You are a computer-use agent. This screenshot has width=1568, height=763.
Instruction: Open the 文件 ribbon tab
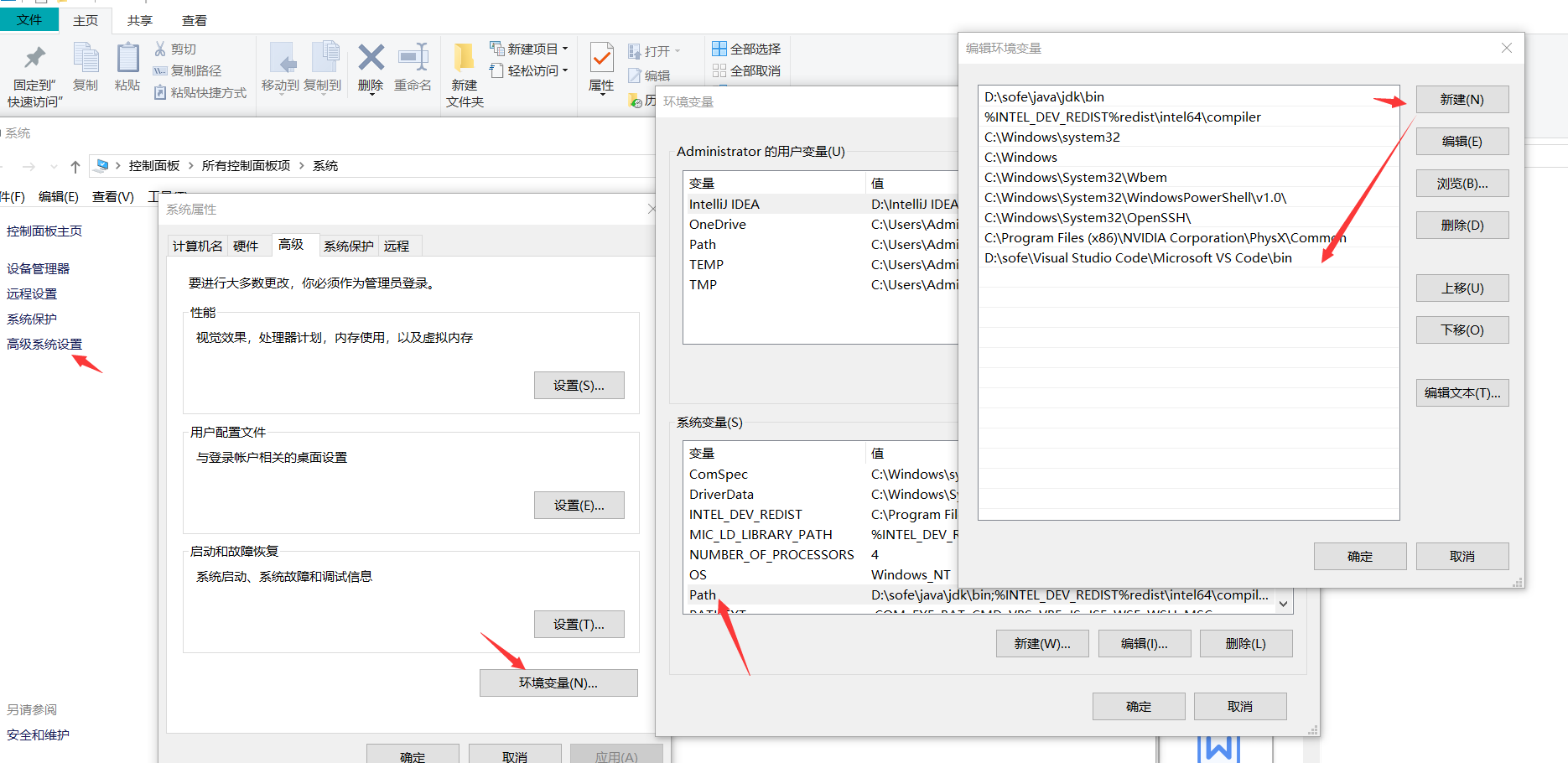pyautogui.click(x=29, y=19)
